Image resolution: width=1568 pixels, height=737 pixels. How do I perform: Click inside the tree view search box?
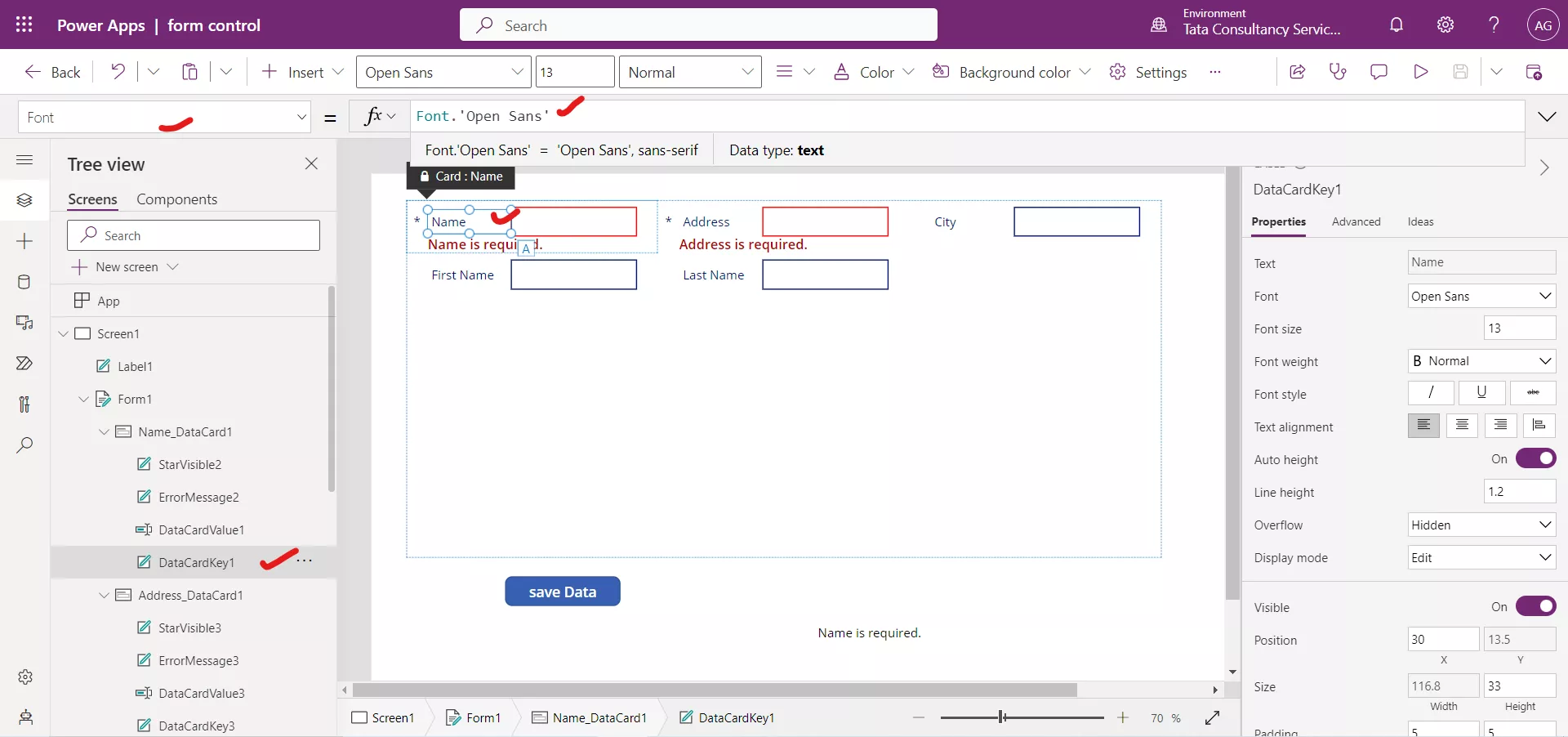194,235
